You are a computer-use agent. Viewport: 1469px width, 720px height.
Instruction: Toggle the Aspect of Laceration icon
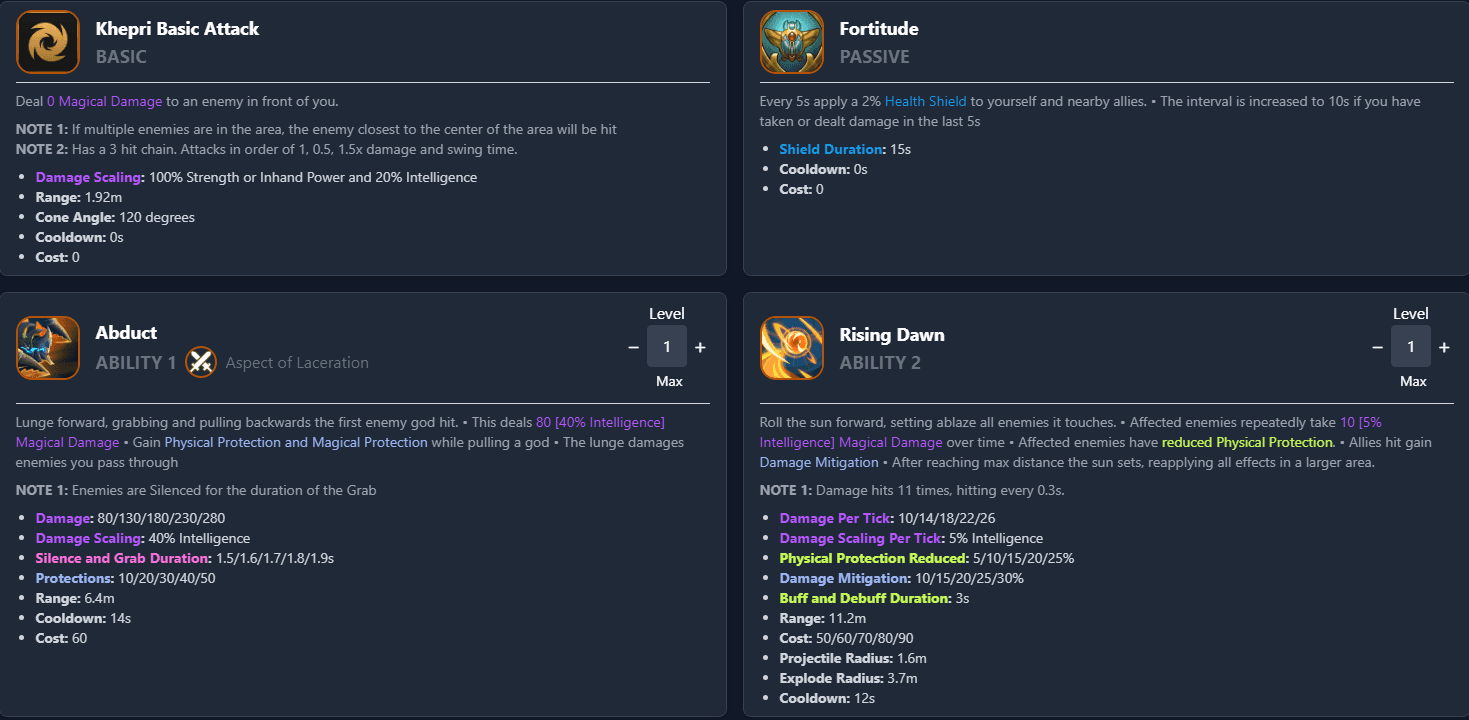pos(202,362)
